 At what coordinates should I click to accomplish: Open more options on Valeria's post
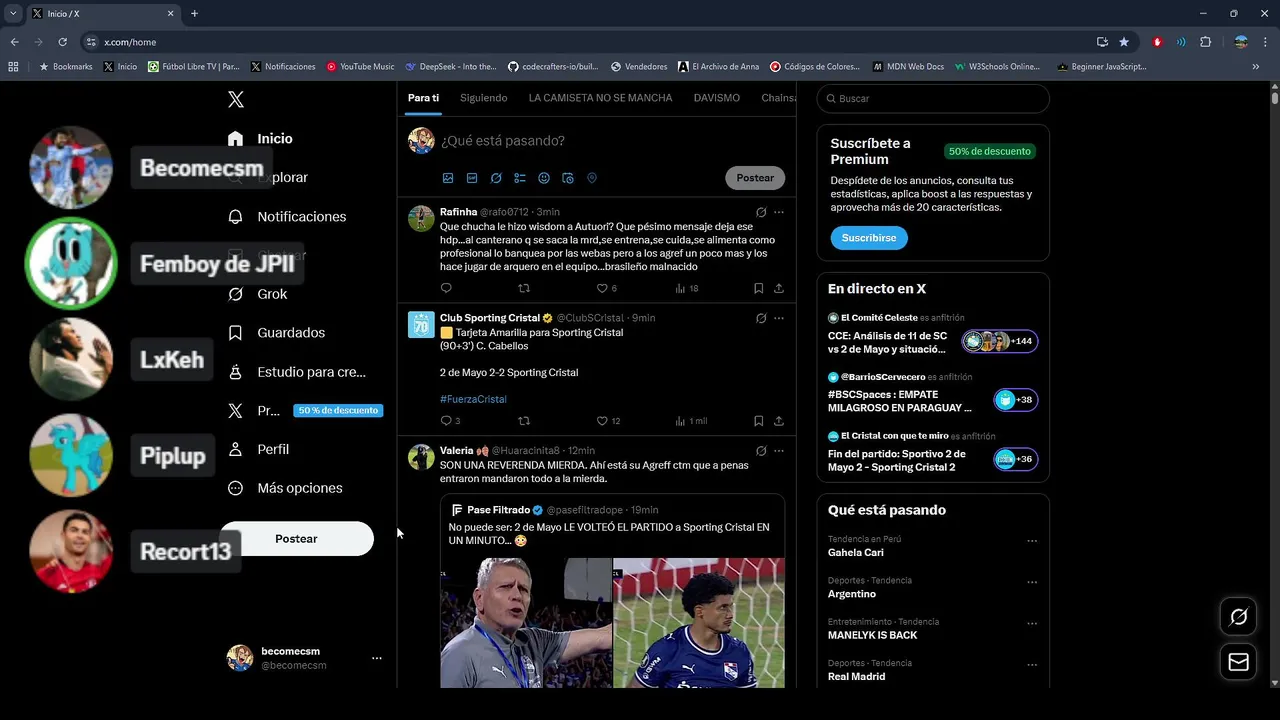coord(779,451)
